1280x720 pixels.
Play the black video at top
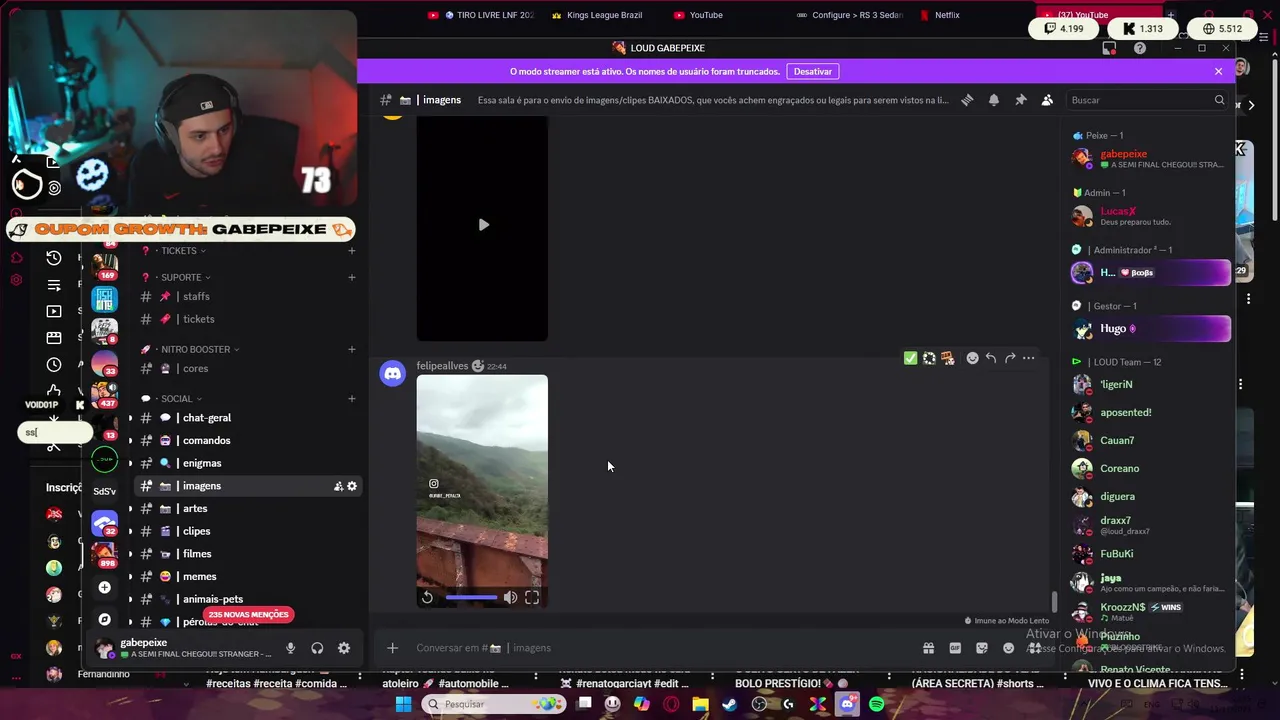(x=483, y=225)
